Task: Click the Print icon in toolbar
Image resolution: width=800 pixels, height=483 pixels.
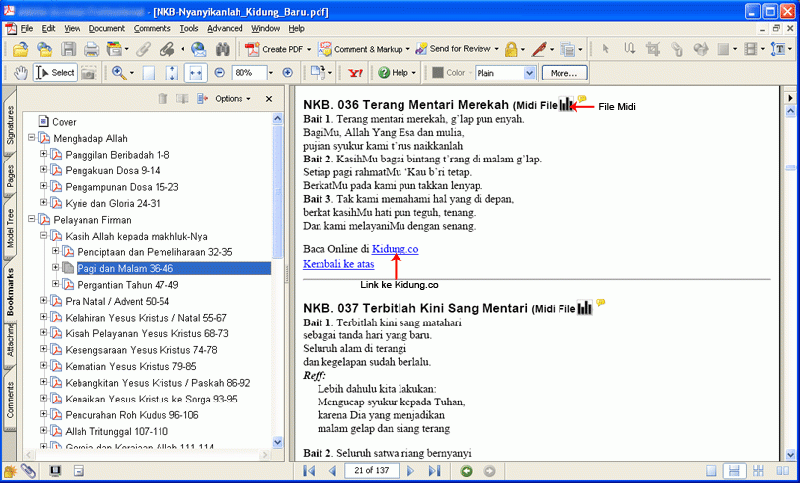Action: [91, 48]
